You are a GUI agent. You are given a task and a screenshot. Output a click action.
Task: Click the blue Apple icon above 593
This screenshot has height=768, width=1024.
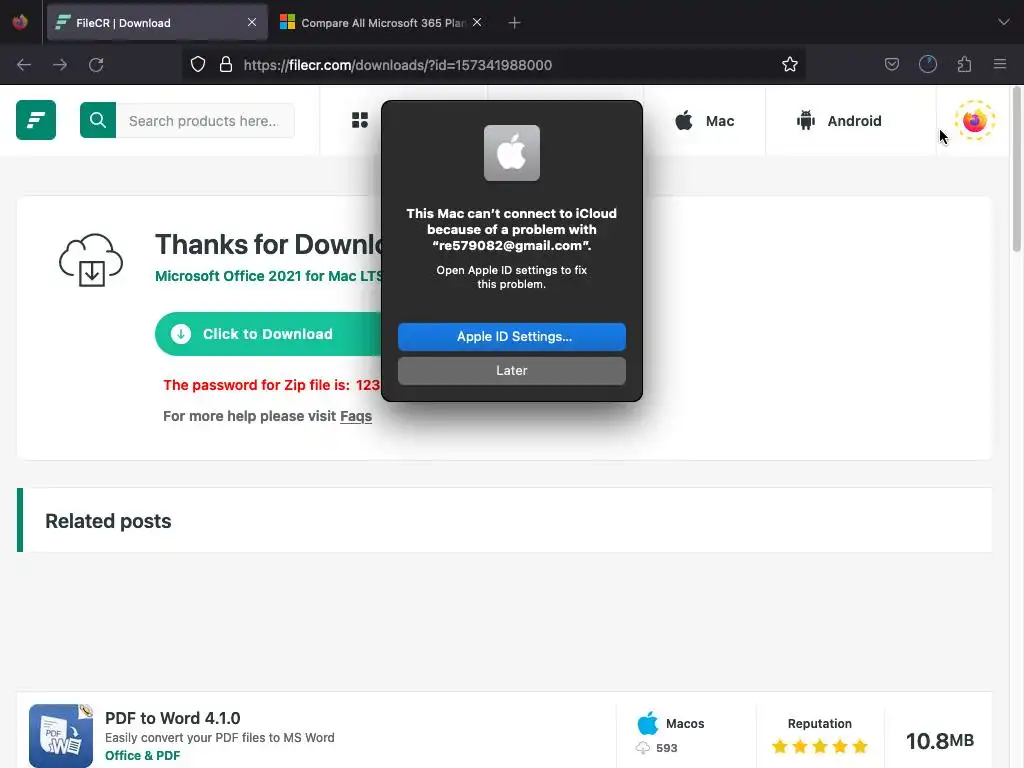(648, 724)
